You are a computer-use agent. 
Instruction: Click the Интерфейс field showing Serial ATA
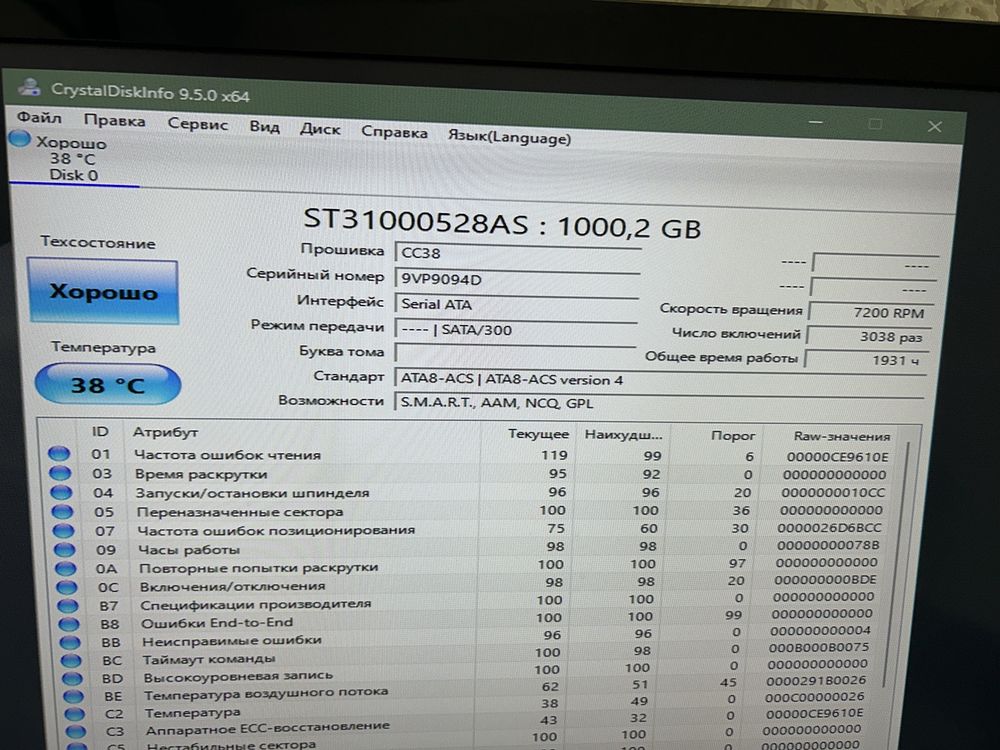pos(516,304)
